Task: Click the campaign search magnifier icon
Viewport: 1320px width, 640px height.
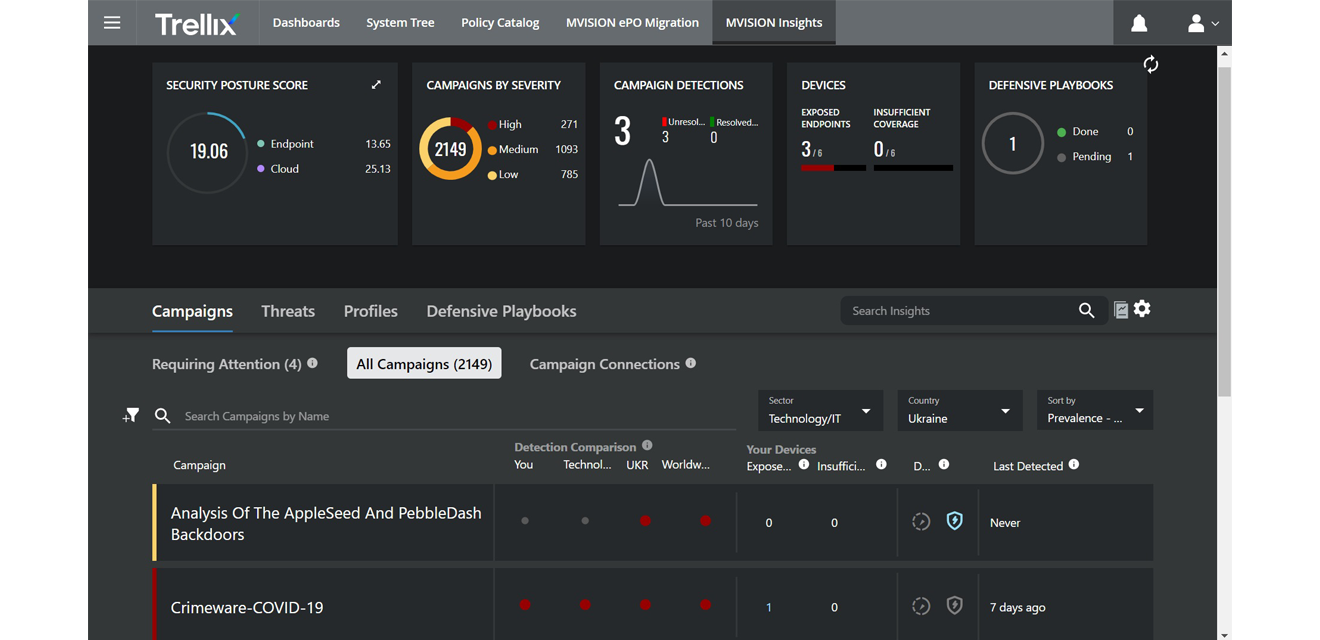Action: (163, 415)
